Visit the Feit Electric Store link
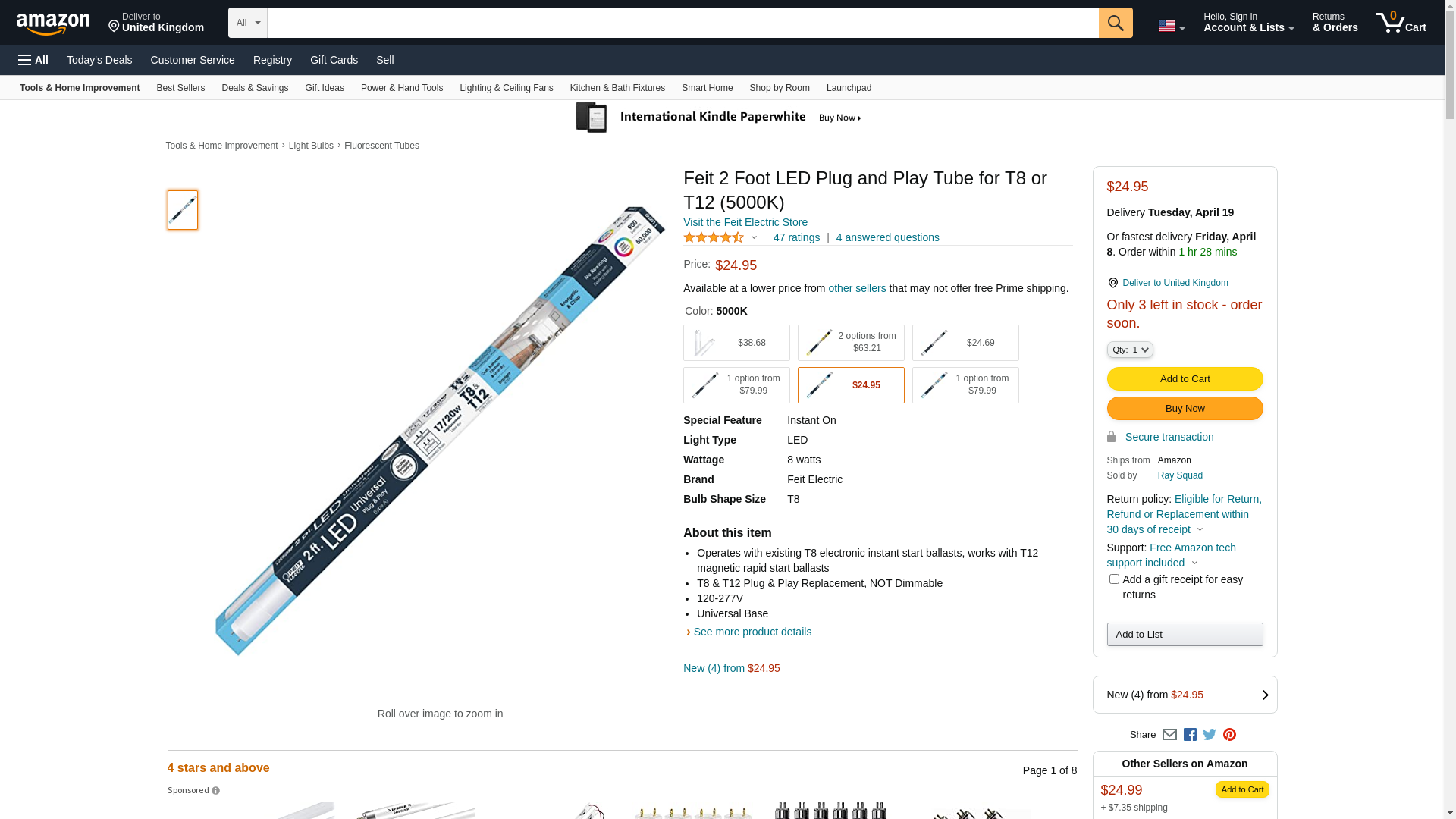Viewport: 1456px width, 819px height. (745, 222)
